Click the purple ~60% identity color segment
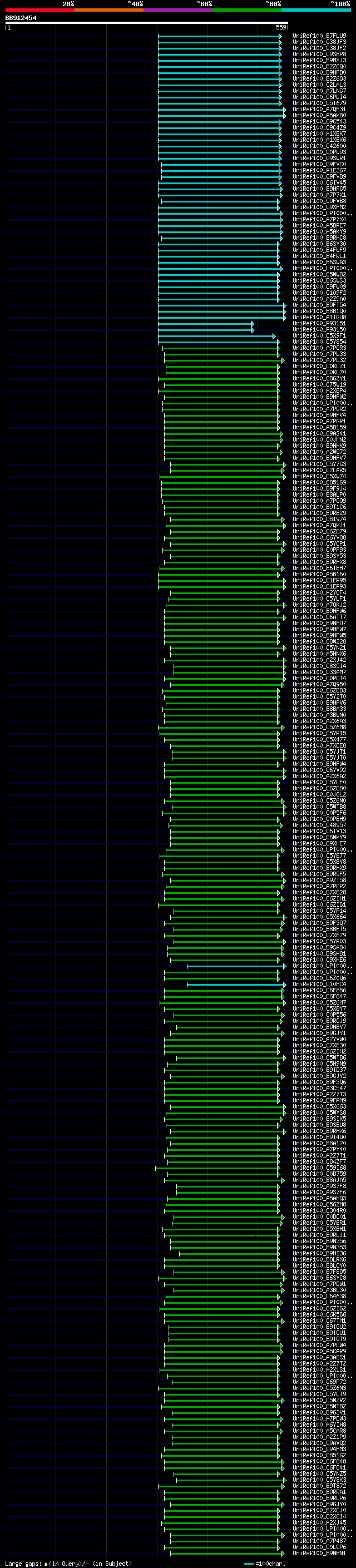The height and width of the screenshot is (1568, 356). tap(177, 10)
